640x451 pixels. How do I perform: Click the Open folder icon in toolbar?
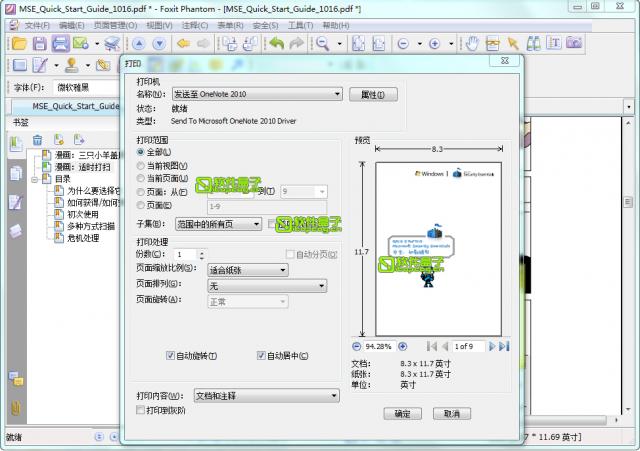(17, 43)
